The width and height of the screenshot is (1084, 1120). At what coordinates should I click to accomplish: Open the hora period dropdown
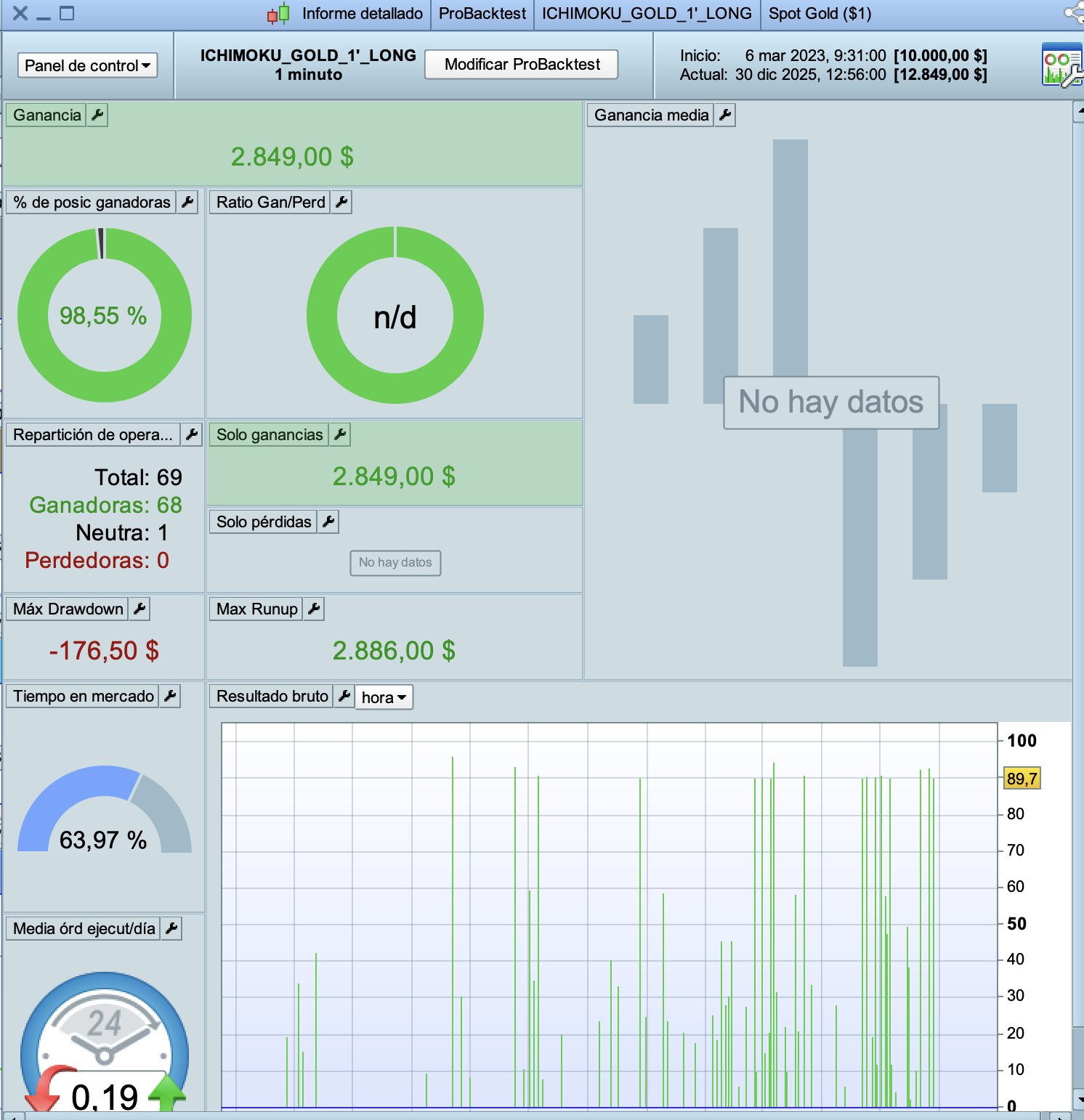[384, 697]
